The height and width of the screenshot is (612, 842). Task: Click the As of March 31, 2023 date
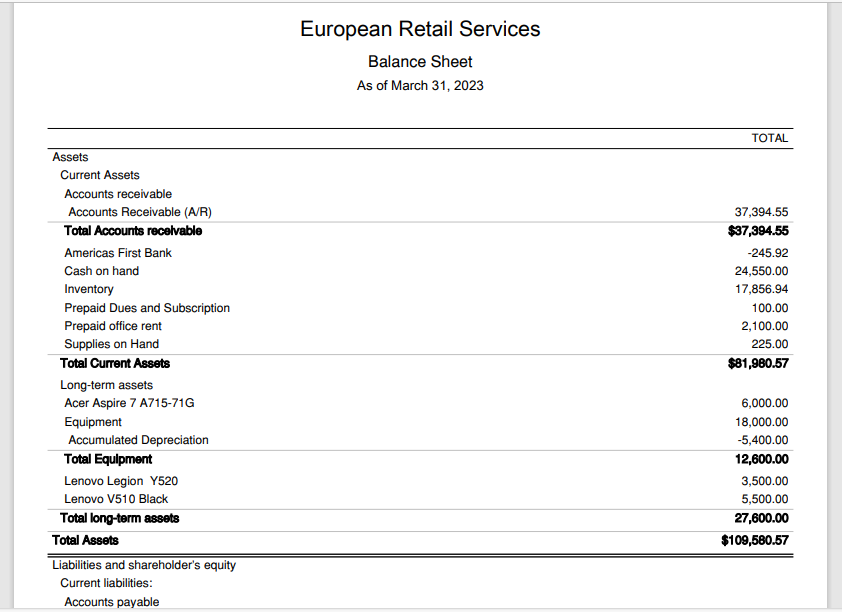tap(420, 86)
